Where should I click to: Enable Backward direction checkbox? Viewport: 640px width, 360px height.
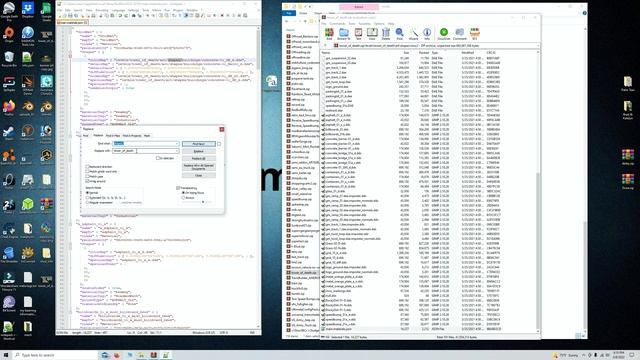click(x=87, y=167)
